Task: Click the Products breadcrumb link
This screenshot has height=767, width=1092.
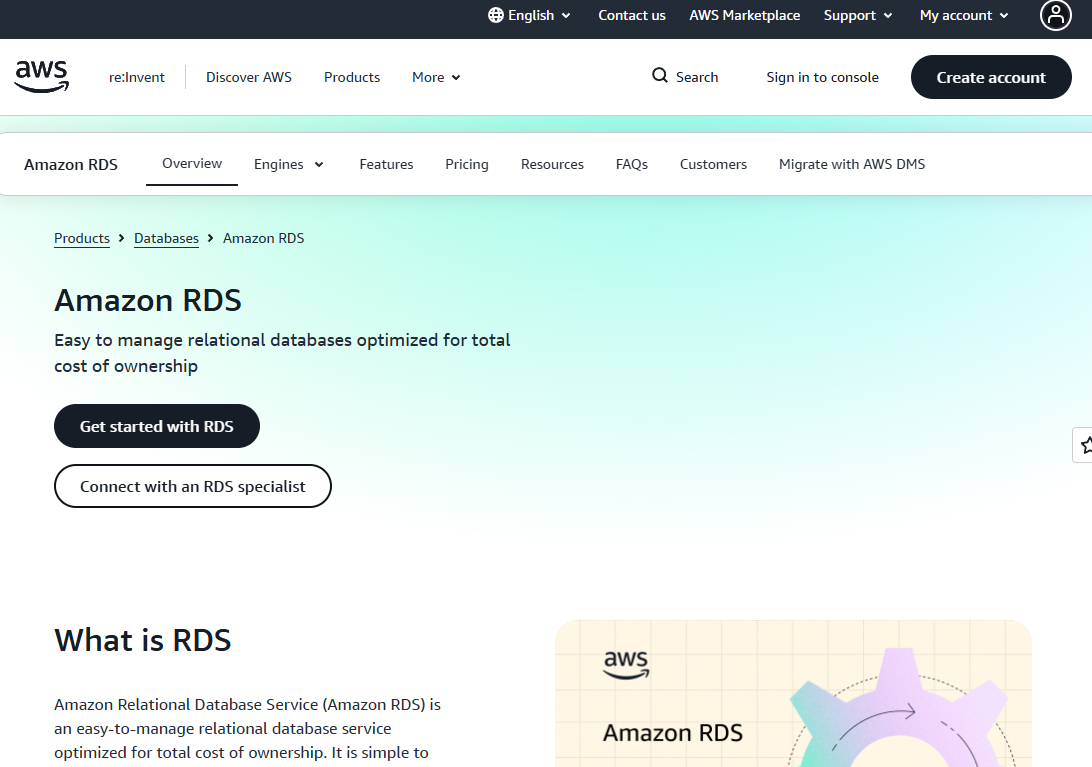Action: (82, 238)
